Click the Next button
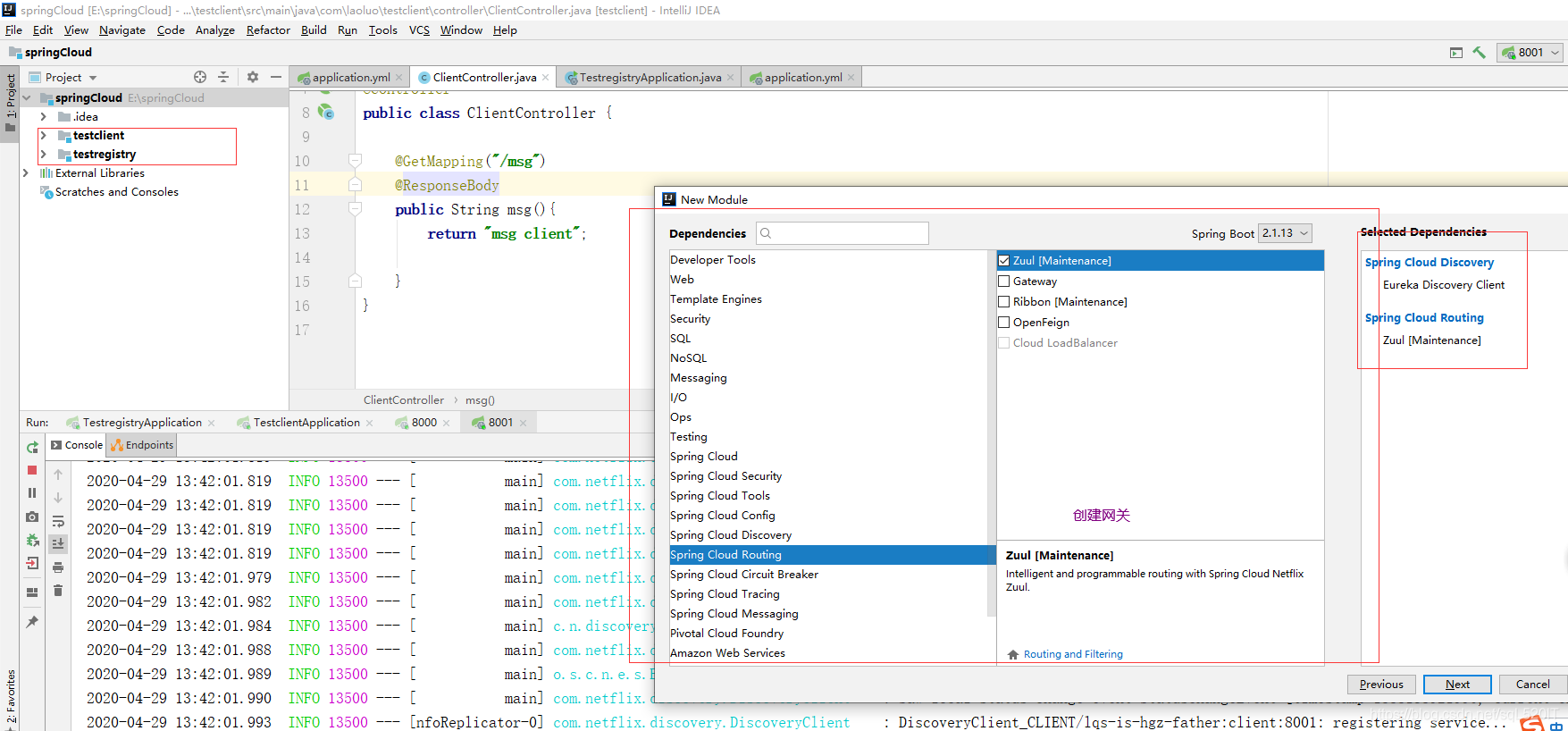The height and width of the screenshot is (731, 1568). pos(1457,685)
